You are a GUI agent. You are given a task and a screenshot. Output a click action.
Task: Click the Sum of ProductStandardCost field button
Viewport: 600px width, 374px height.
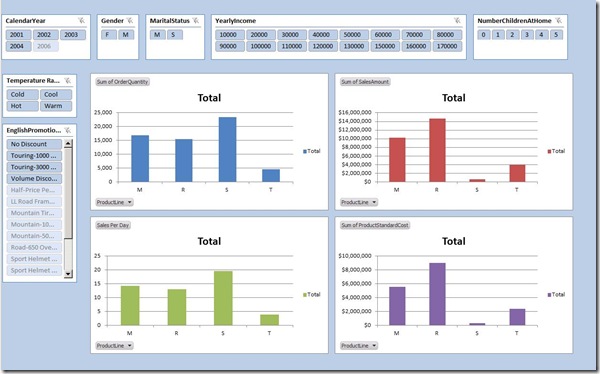[375, 225]
